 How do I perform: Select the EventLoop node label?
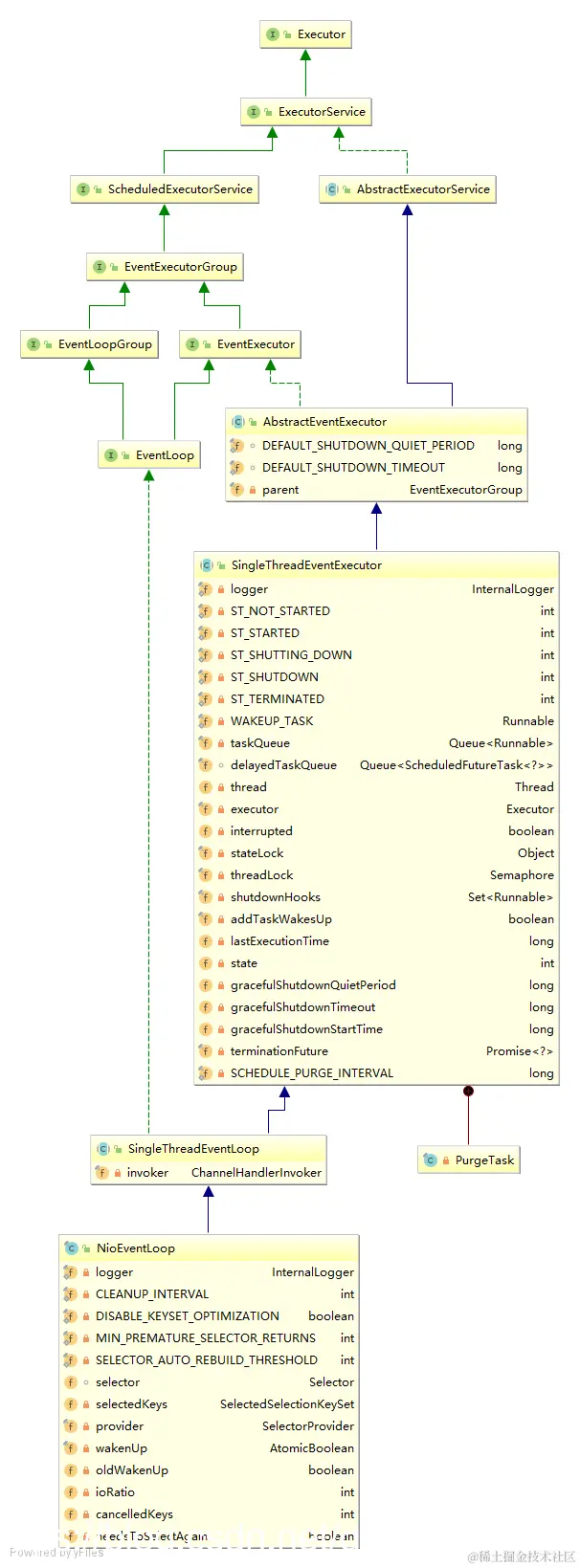(165, 455)
